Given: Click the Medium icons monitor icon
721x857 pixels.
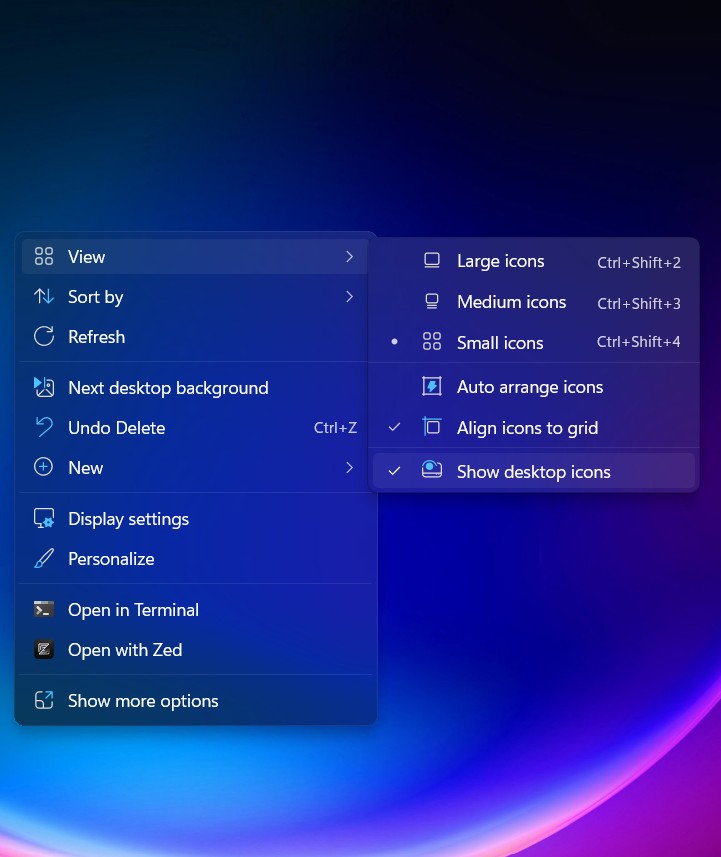Looking at the screenshot, I should point(432,301).
